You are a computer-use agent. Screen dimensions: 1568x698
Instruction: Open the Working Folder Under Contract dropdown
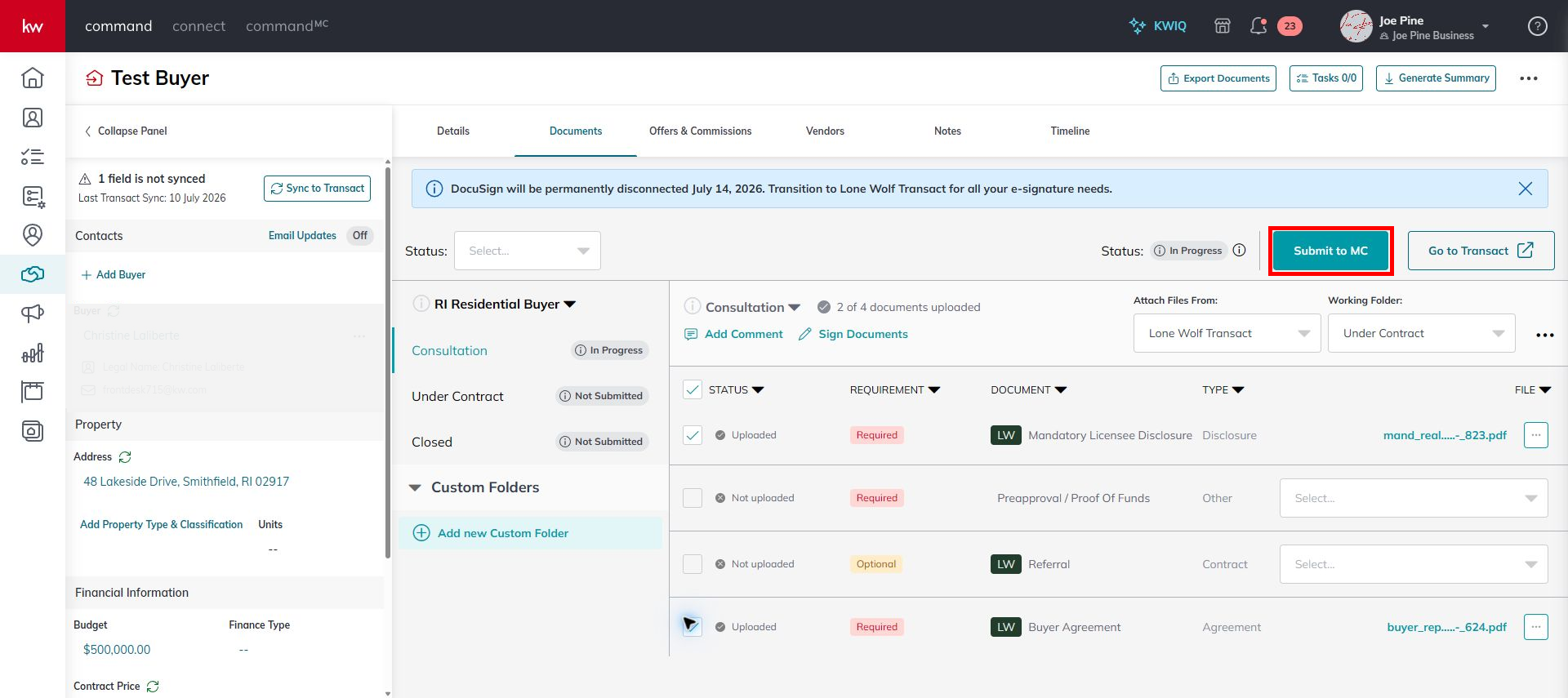[1422, 333]
